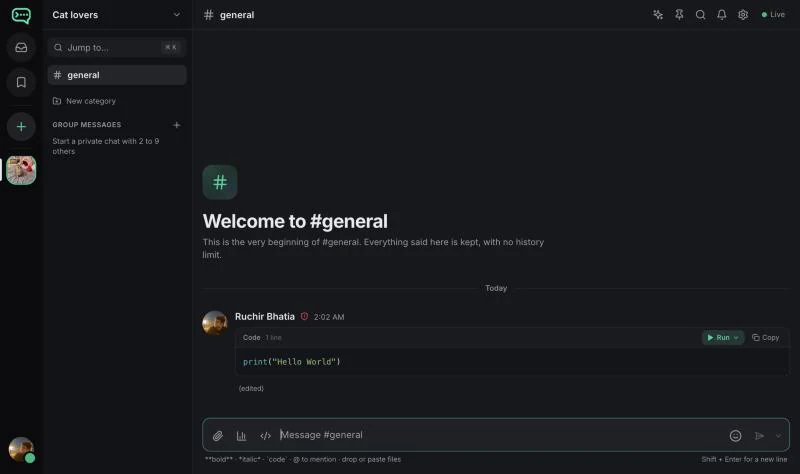800x474 pixels.
Task: Click the GROUP MESSAGES heading
Action: click(87, 124)
